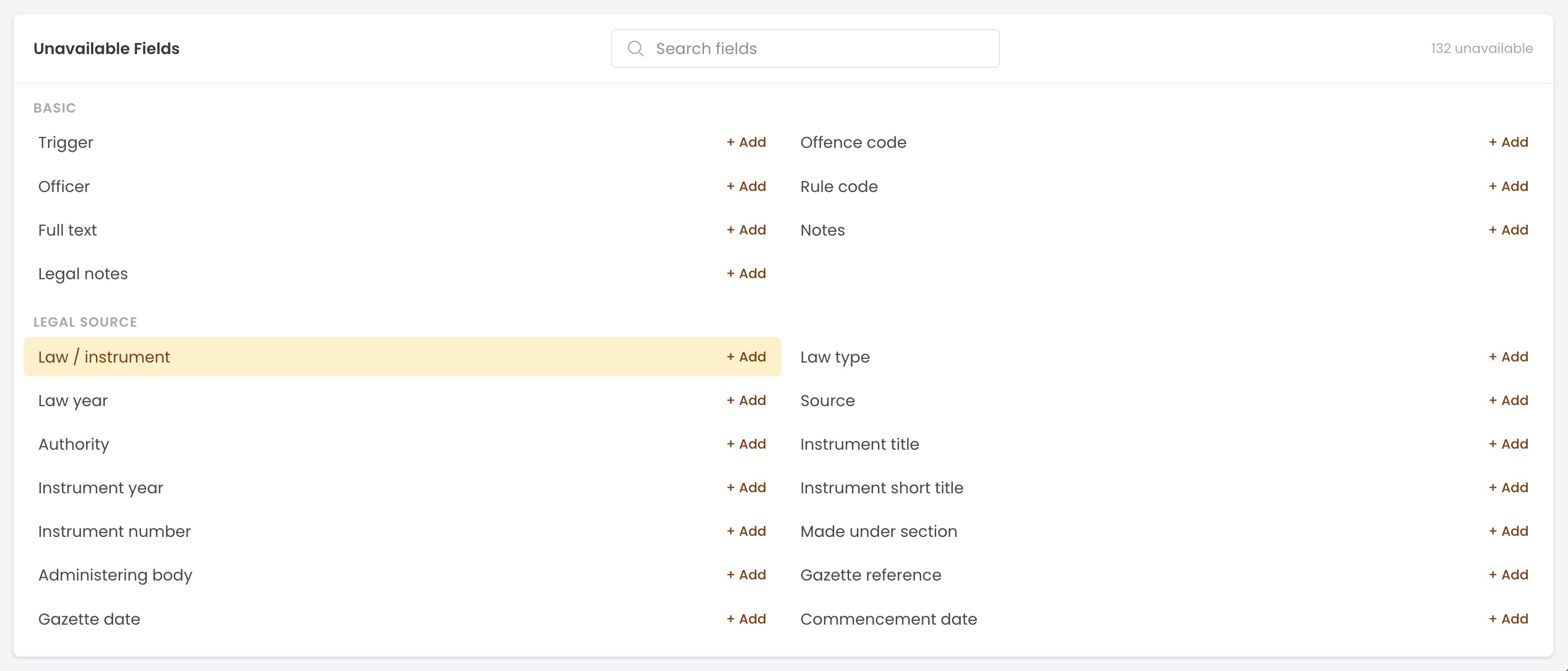
Task: Select the 'Instrument number' field label
Action: click(114, 532)
